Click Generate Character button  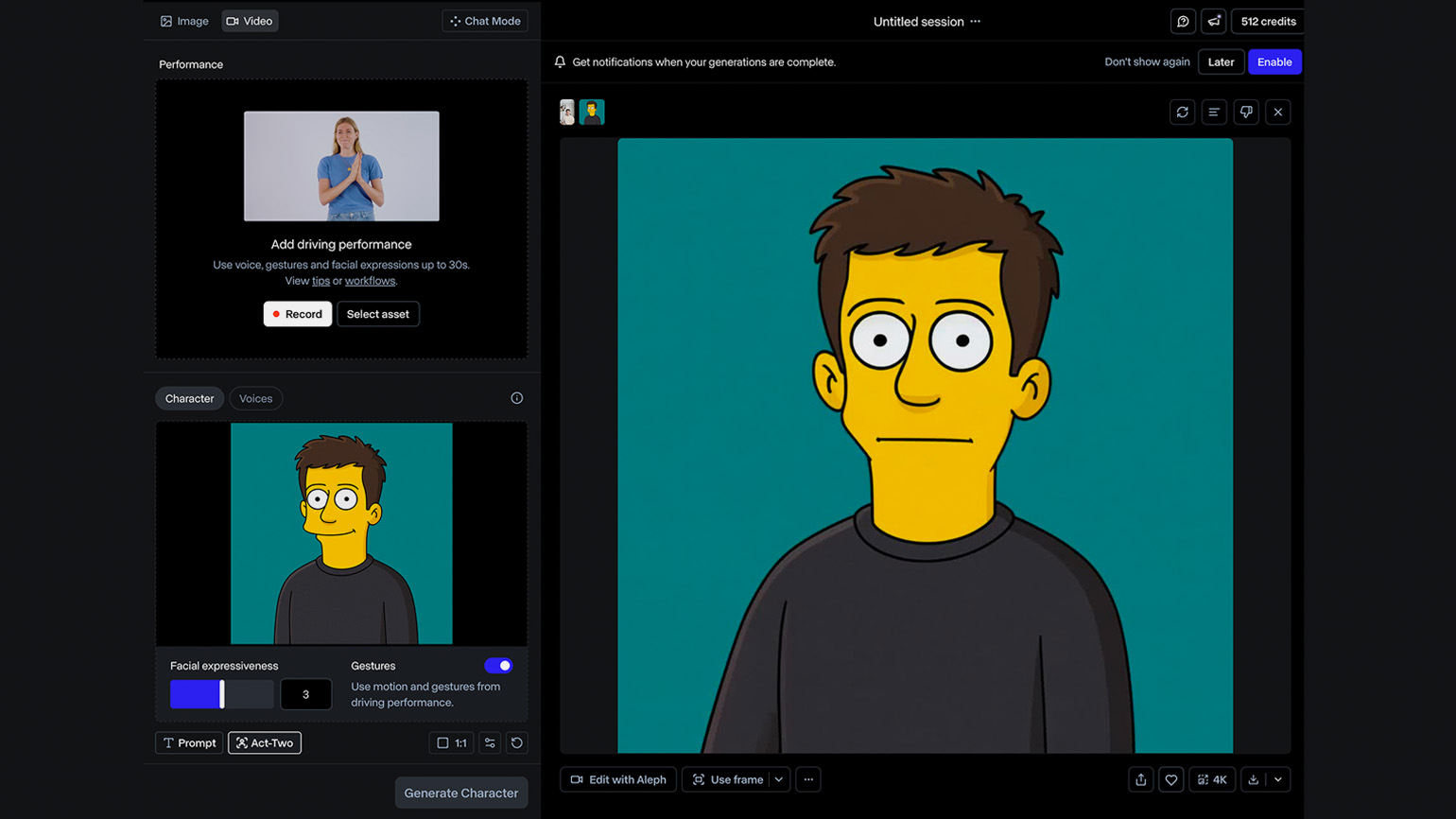(461, 793)
